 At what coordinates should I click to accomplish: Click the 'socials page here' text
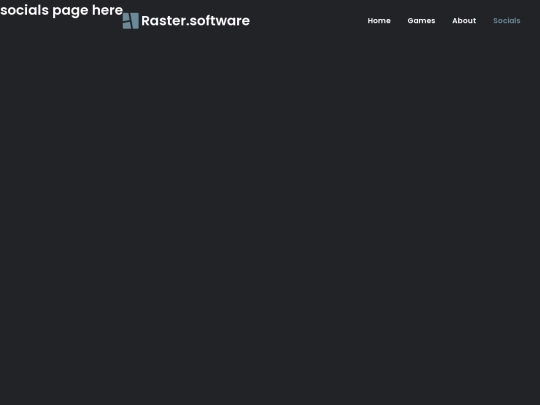pyautogui.click(x=61, y=10)
